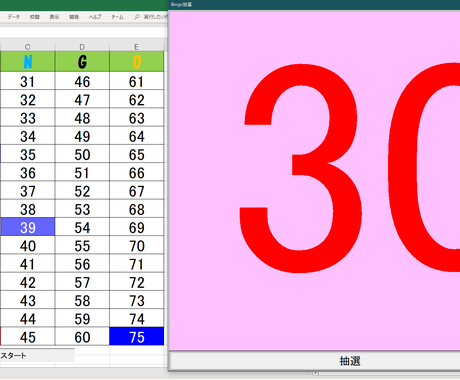Select the highlighted cell 39

click(28, 228)
